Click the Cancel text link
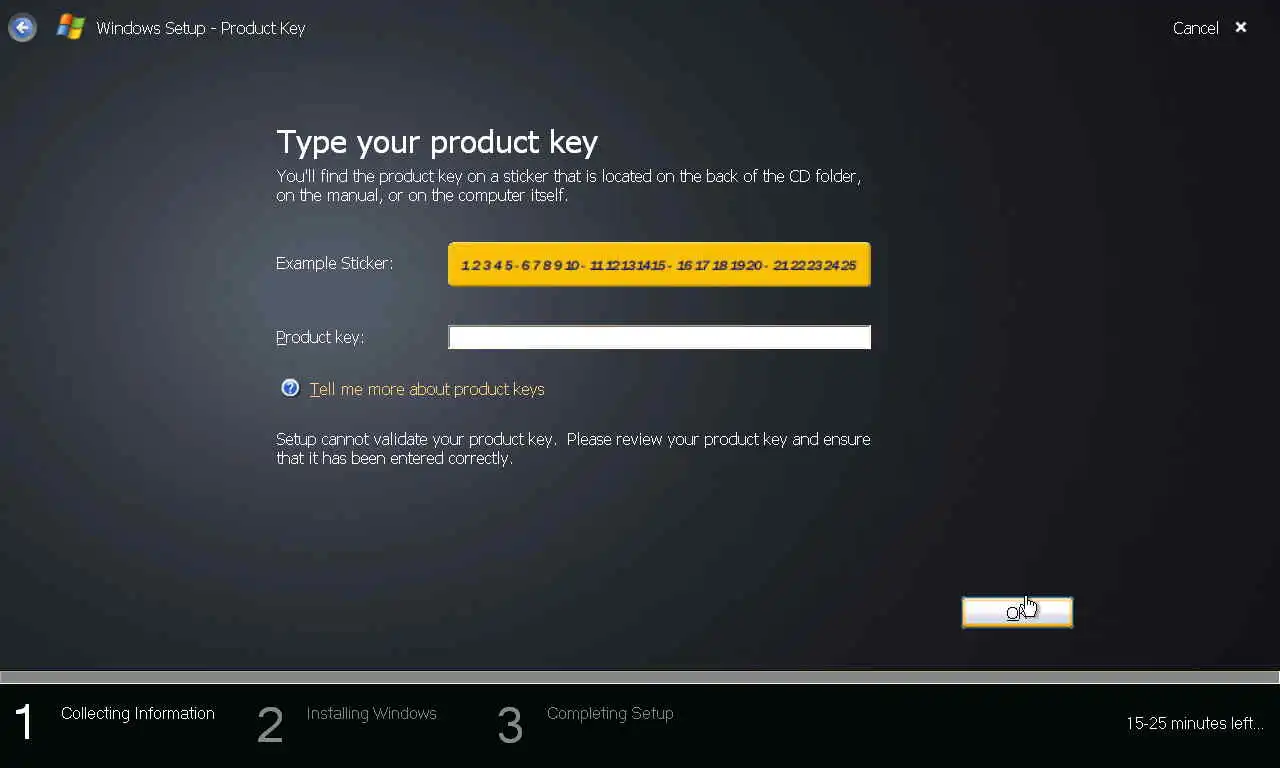The width and height of the screenshot is (1280, 768). (1195, 28)
